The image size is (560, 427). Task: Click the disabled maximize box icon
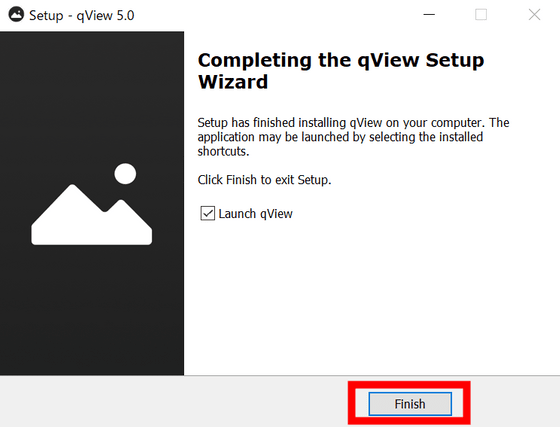[x=481, y=15]
